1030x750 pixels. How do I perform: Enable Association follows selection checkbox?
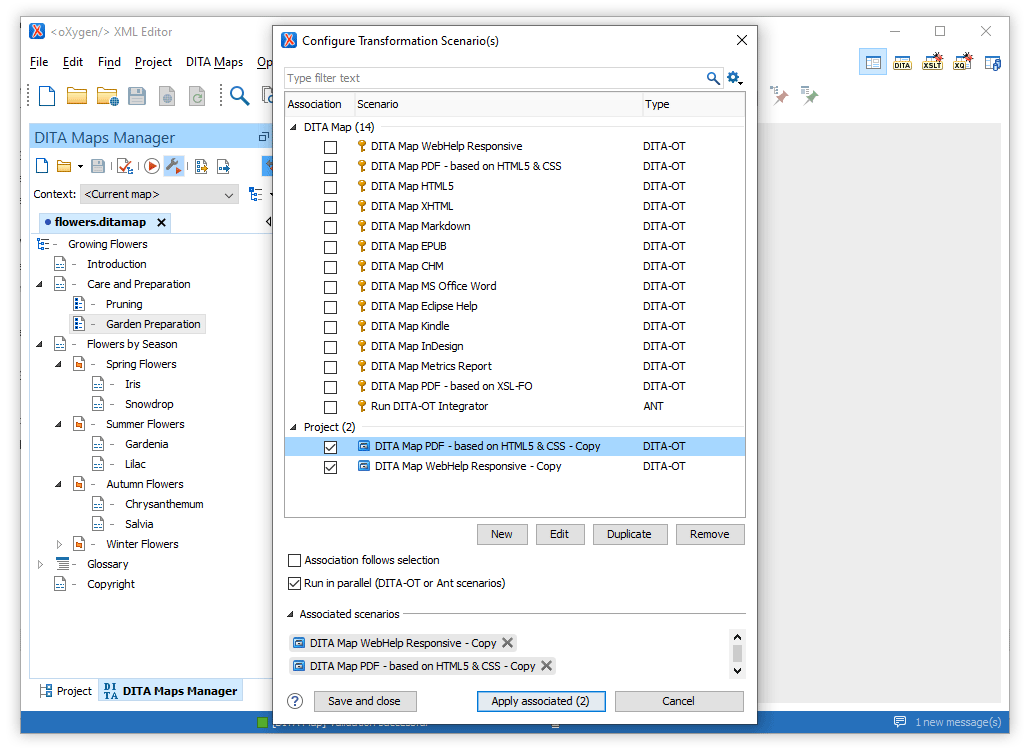coord(294,560)
